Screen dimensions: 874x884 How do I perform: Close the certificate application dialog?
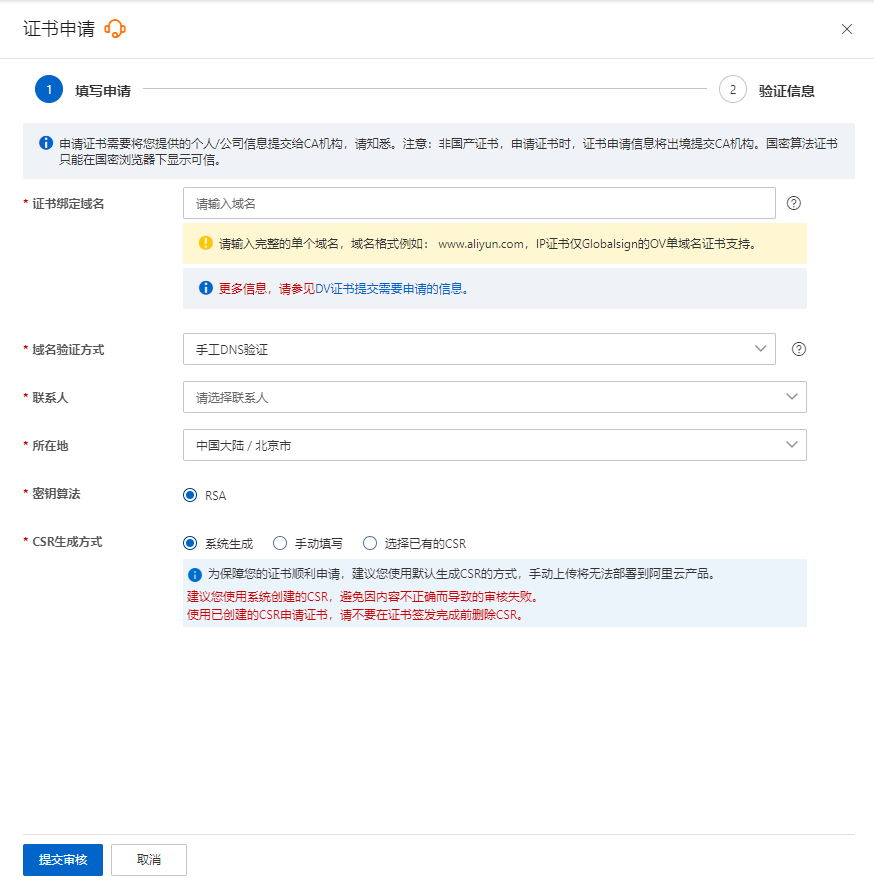pos(846,29)
